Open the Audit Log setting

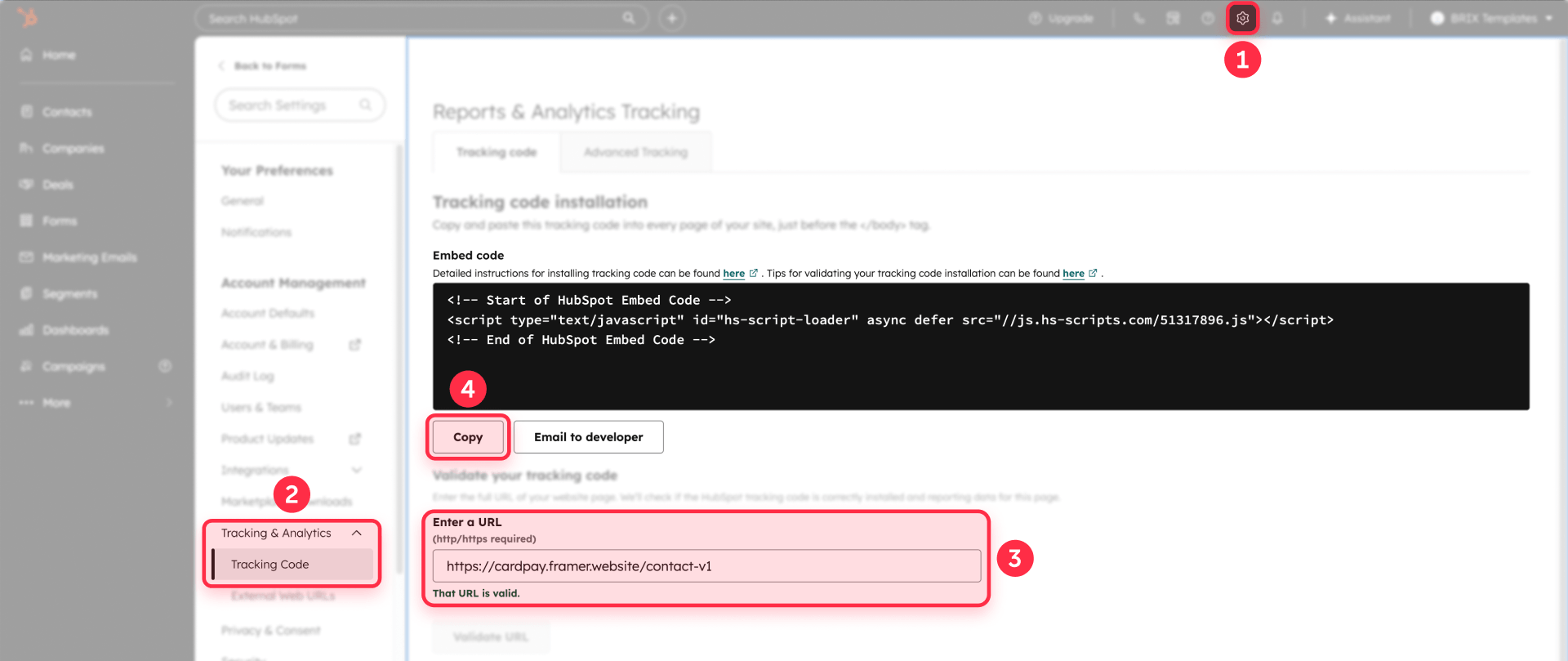pyautogui.click(x=247, y=376)
